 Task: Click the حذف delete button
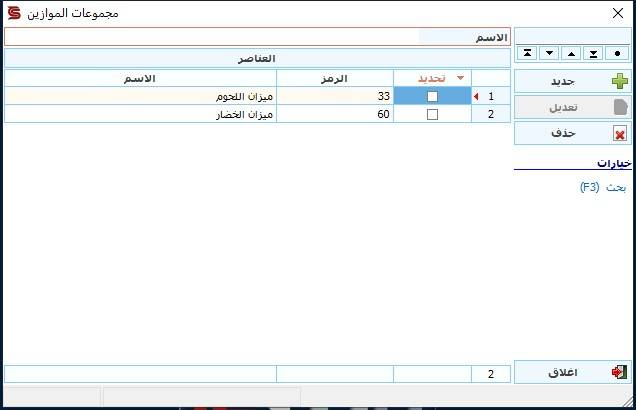(573, 133)
